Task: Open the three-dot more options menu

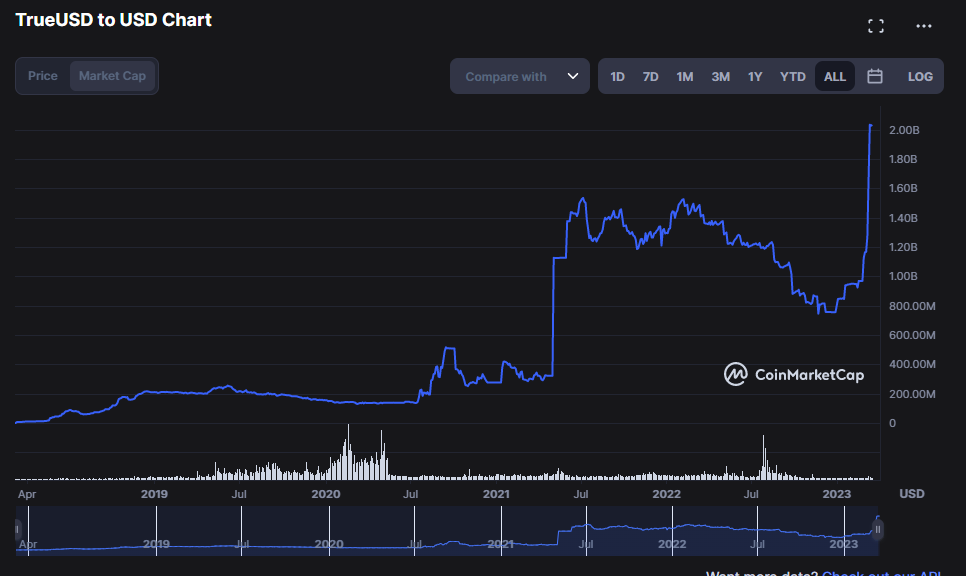Action: 923,26
